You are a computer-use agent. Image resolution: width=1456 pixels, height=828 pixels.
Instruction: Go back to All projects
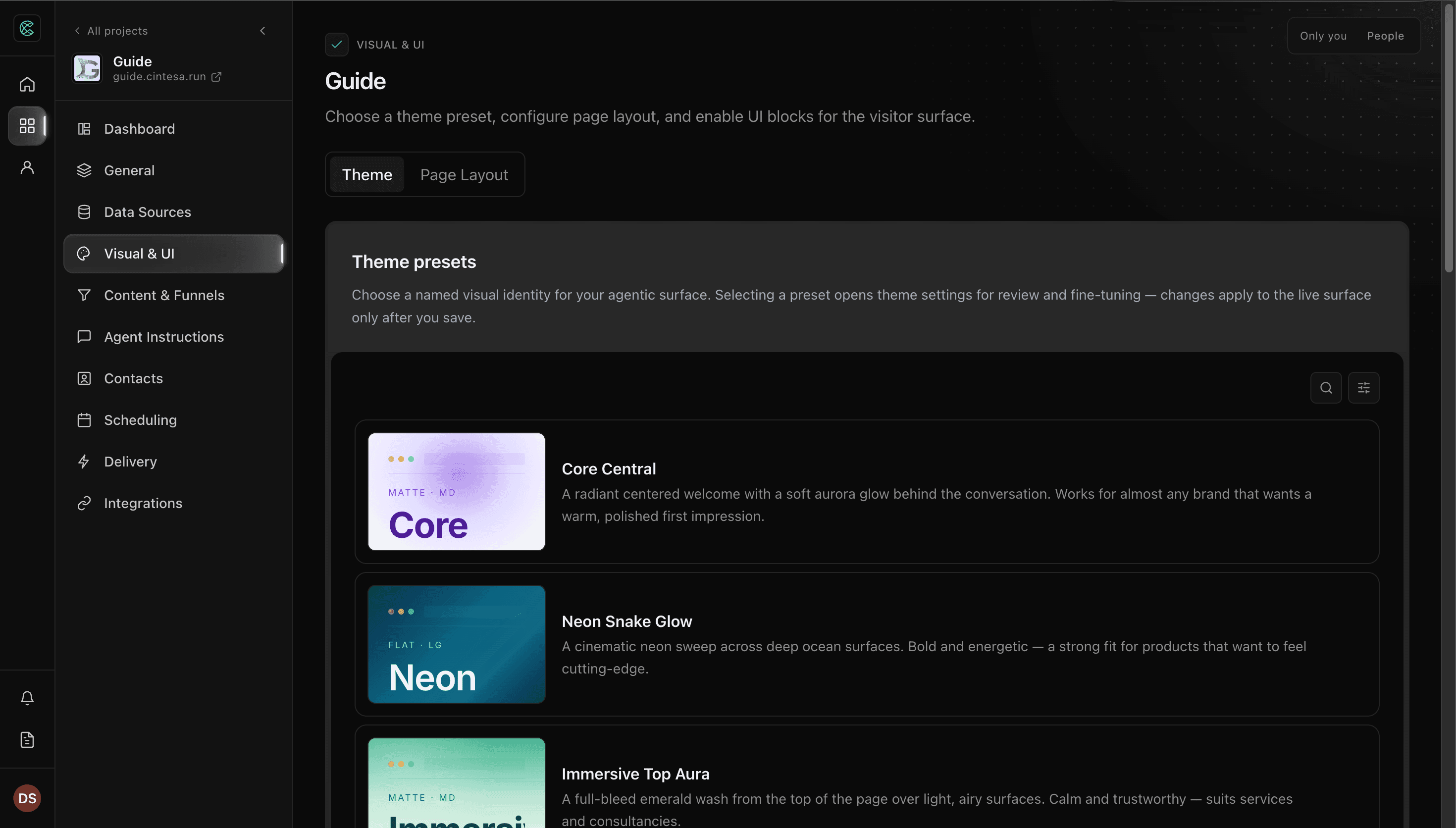111,31
